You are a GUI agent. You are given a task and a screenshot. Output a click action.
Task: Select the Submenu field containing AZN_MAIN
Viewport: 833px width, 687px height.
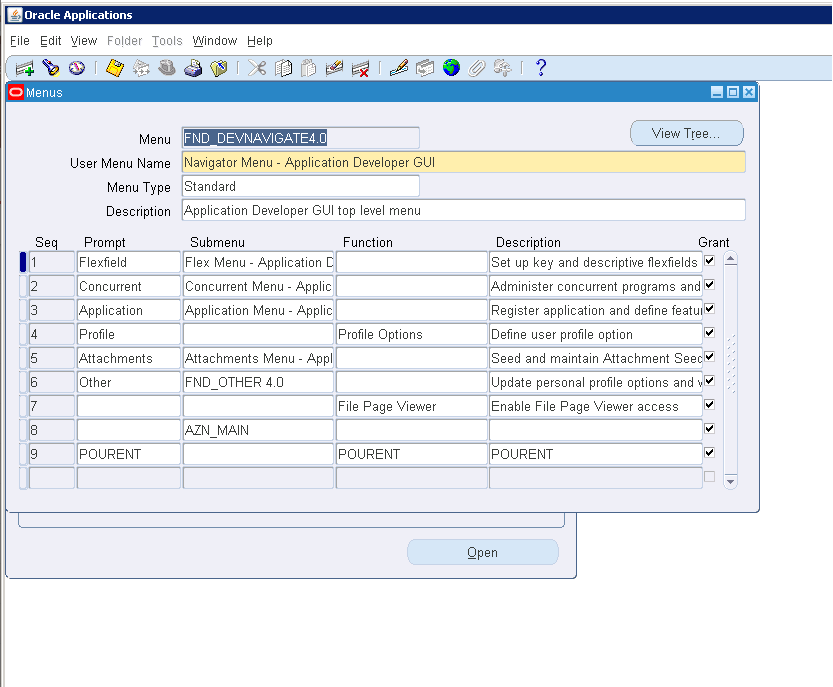point(257,430)
